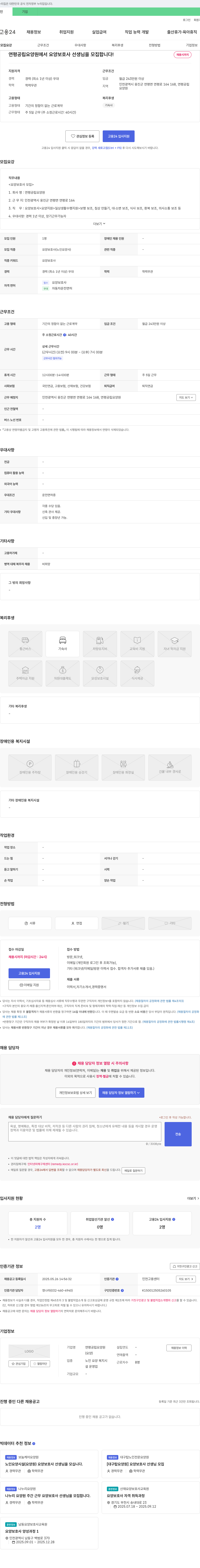This screenshot has height=1568, width=200.
Task: Expand job description with 더보기
Action: pos(99,224)
